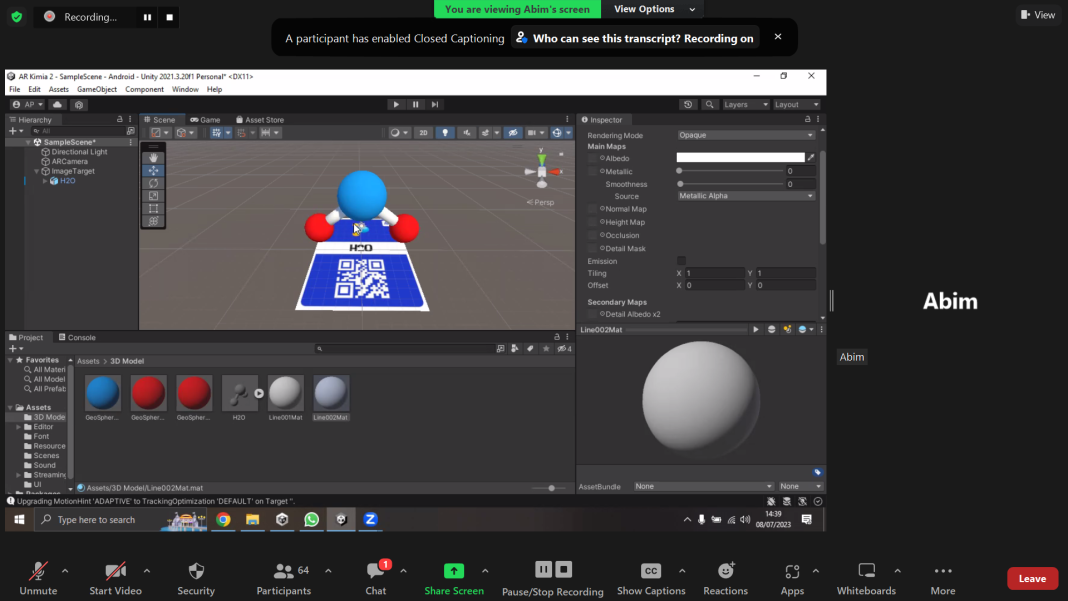Toggle the Emission checkbox
Screen dimensions: 1068x601
click(x=681, y=261)
